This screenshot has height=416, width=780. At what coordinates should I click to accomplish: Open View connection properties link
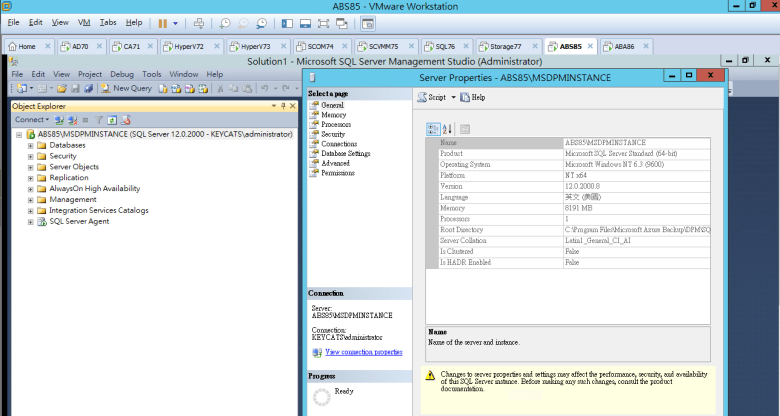(363, 352)
